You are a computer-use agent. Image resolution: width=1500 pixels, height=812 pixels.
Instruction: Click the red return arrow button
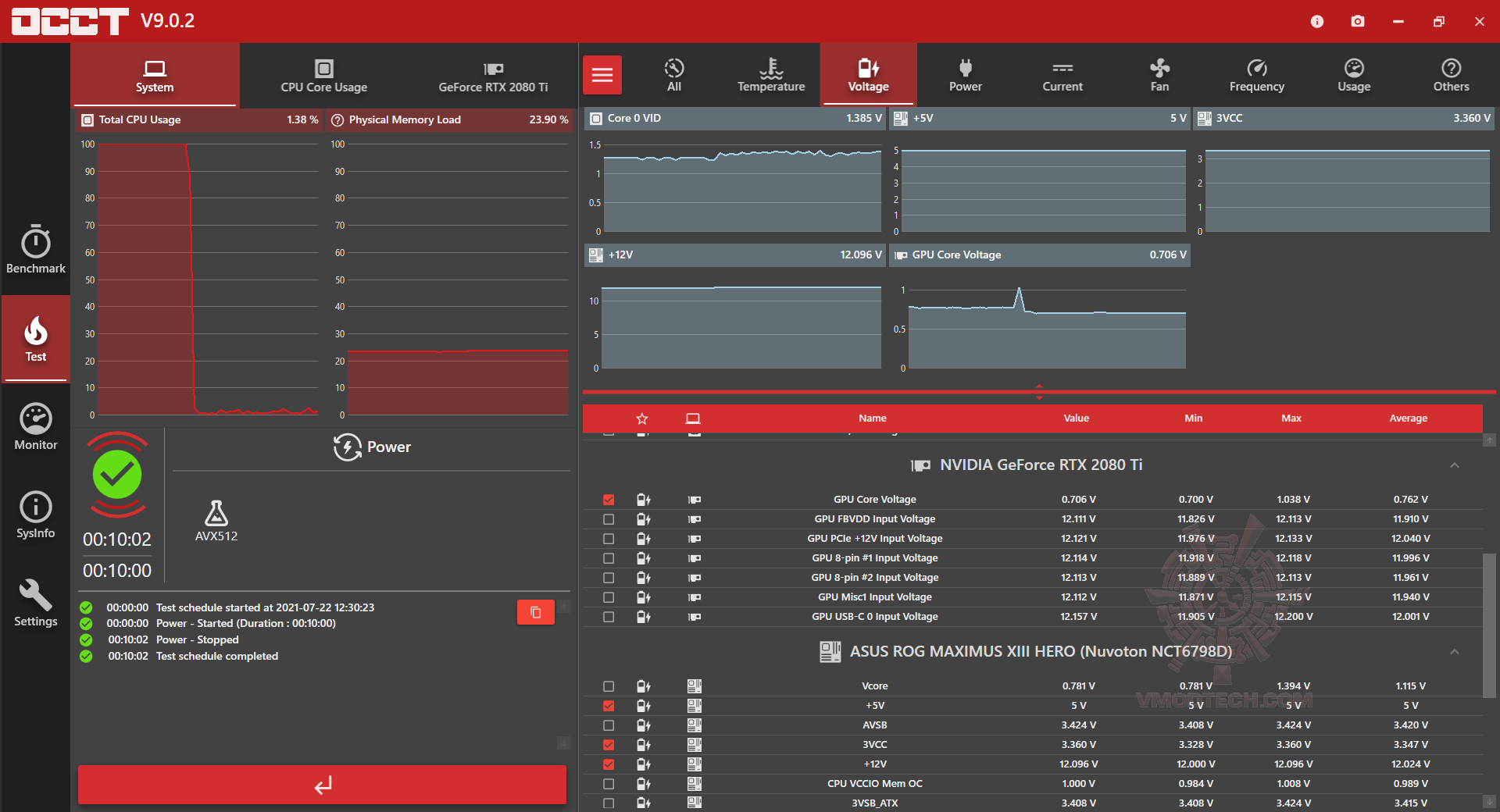point(322,785)
